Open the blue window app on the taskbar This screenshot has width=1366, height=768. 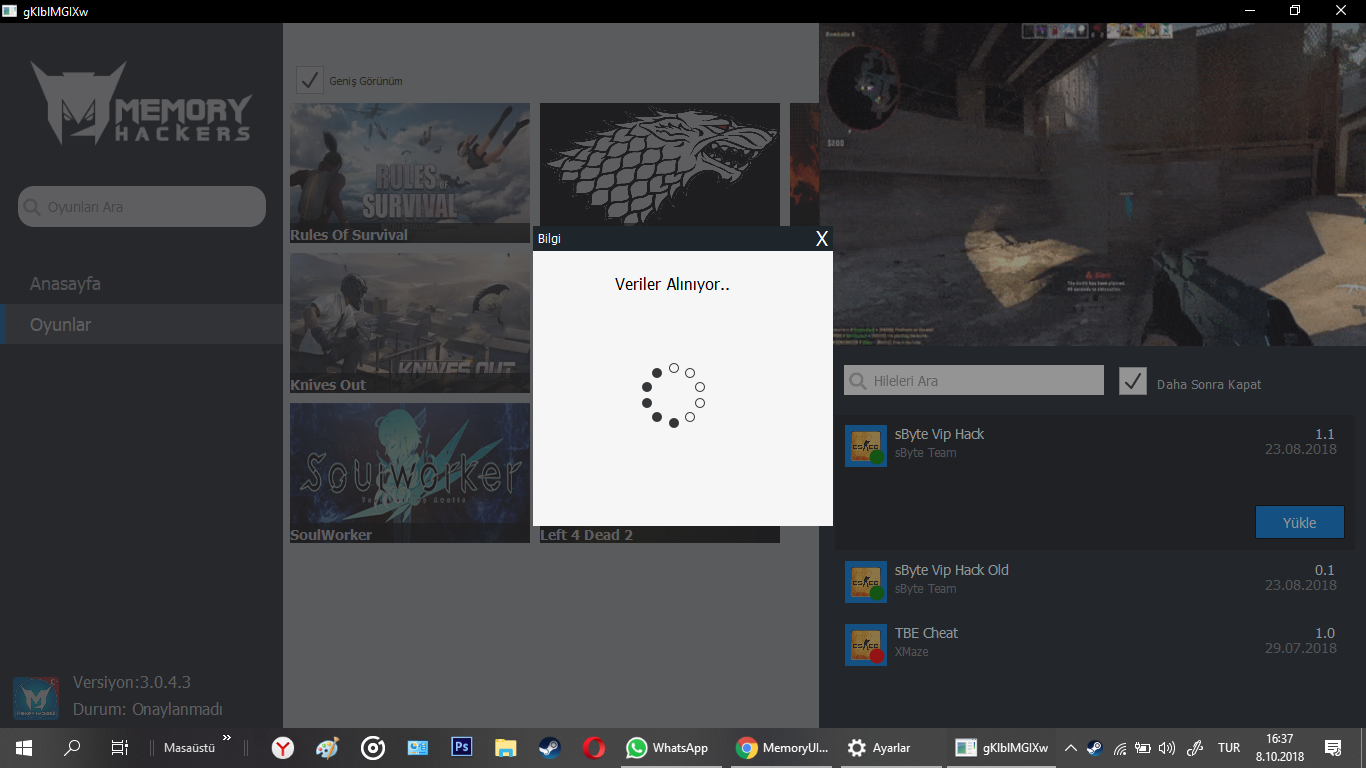pos(417,748)
